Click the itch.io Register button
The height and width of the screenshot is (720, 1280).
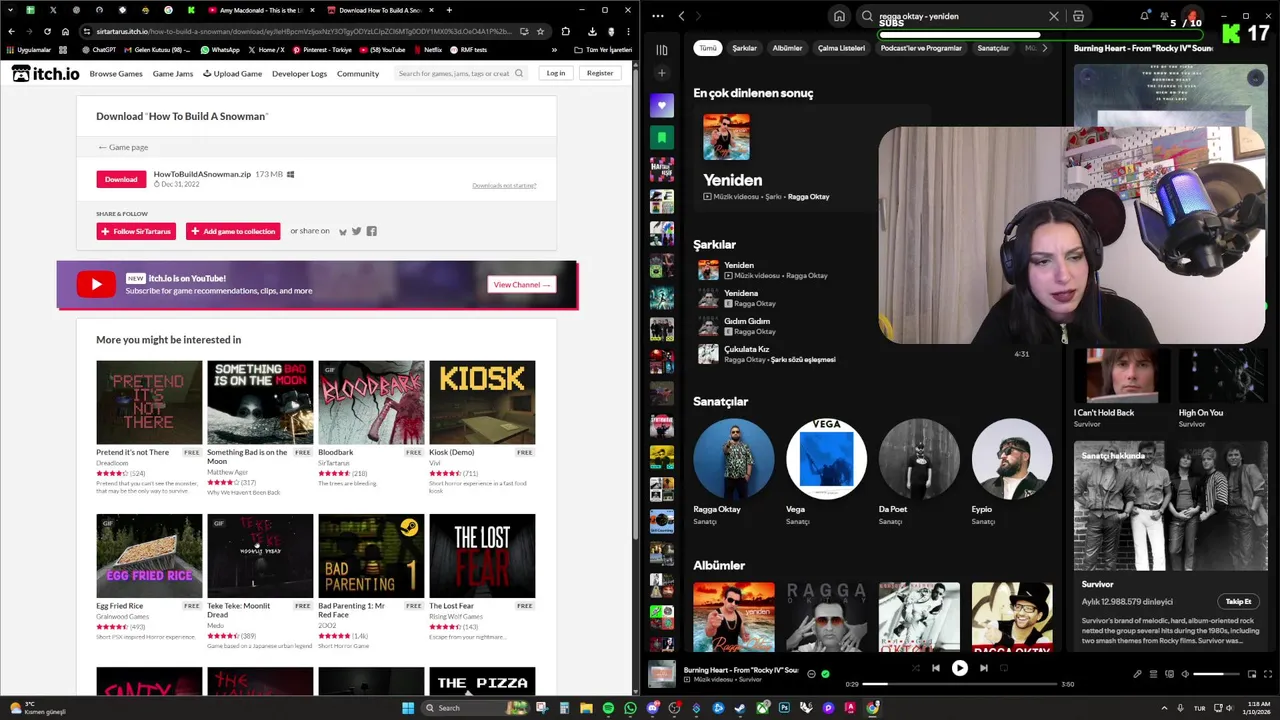(600, 73)
